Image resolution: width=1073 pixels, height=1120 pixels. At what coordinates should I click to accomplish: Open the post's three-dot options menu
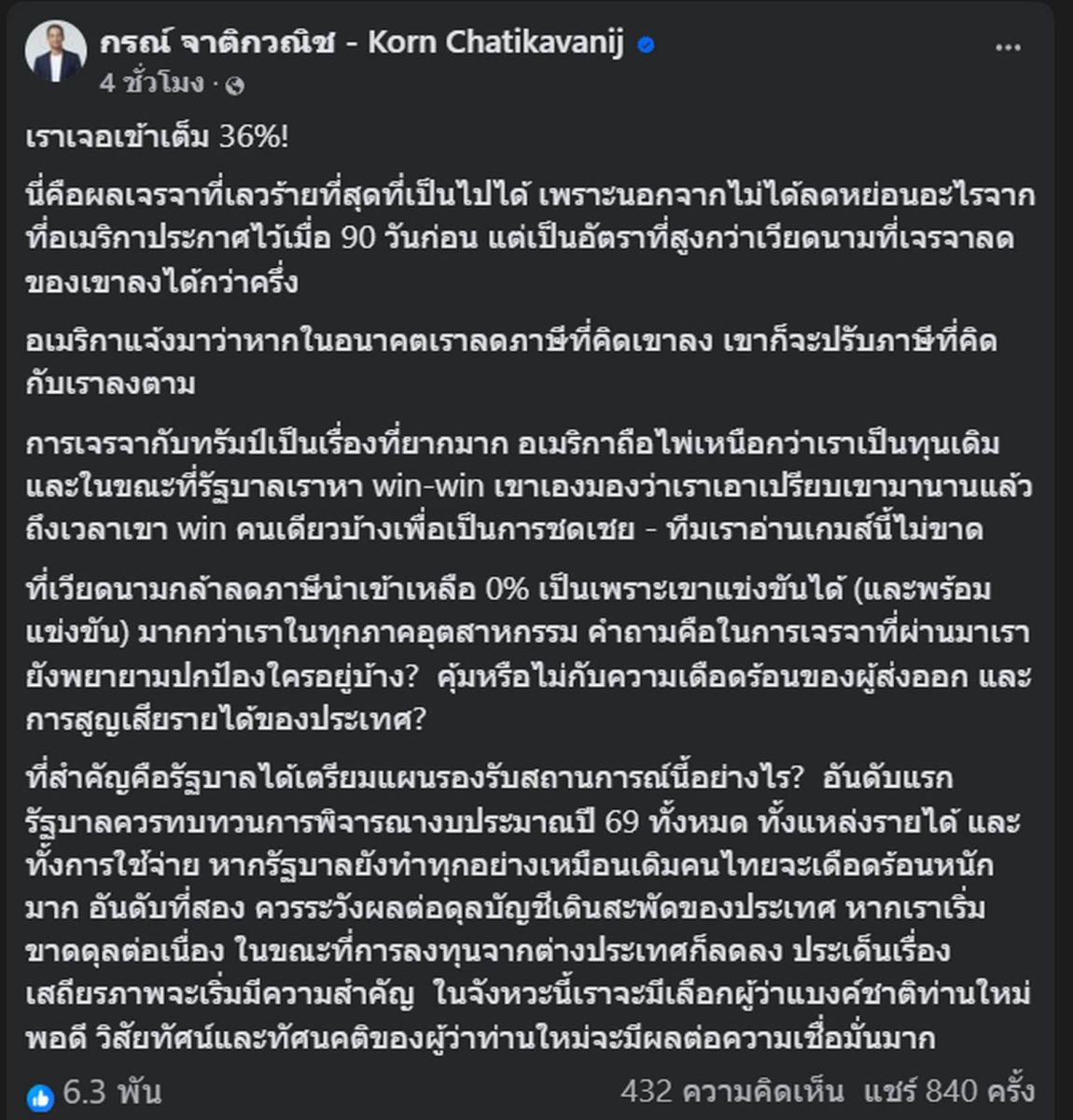click(x=1008, y=48)
